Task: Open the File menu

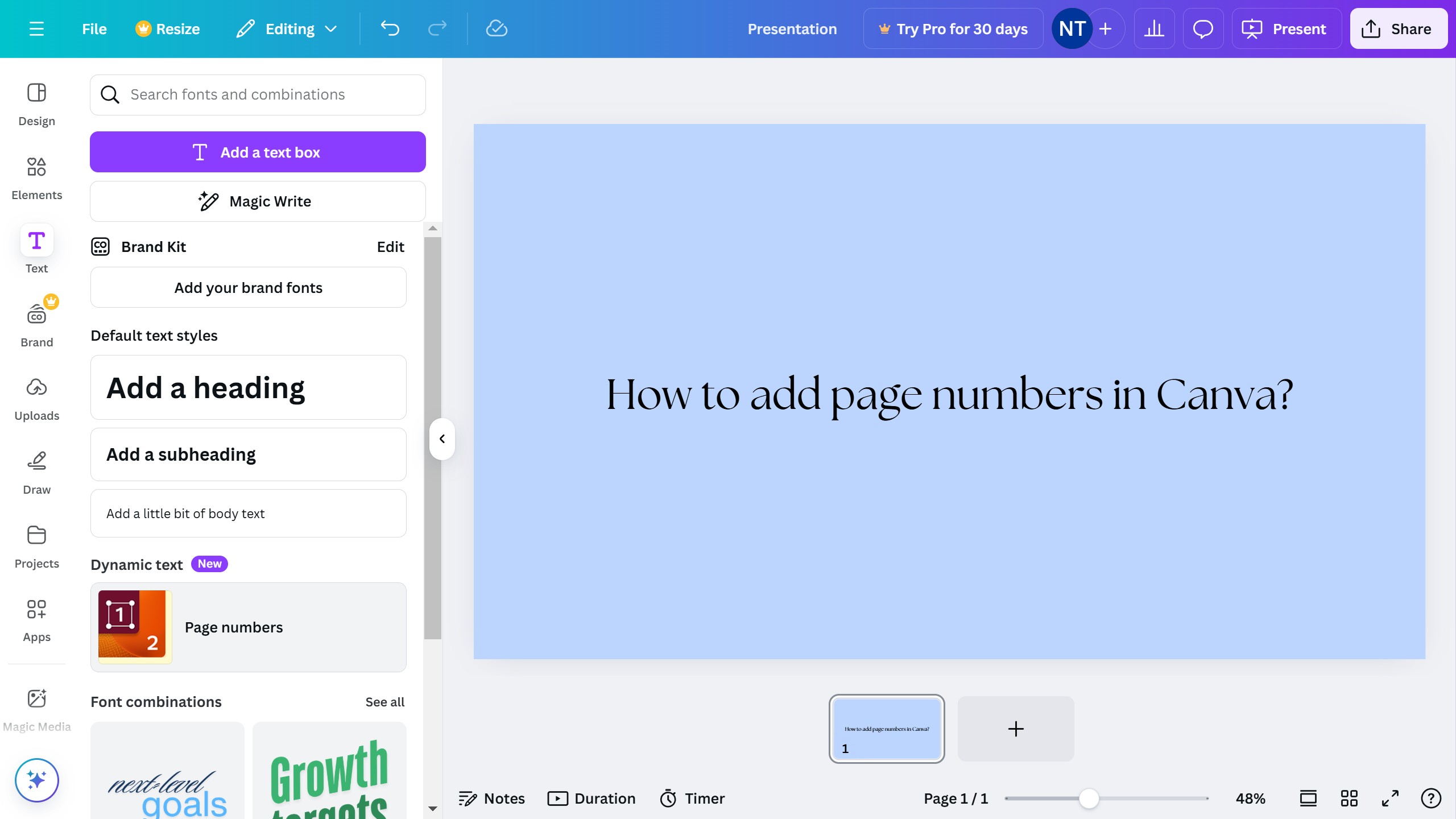Action: pyautogui.click(x=94, y=28)
